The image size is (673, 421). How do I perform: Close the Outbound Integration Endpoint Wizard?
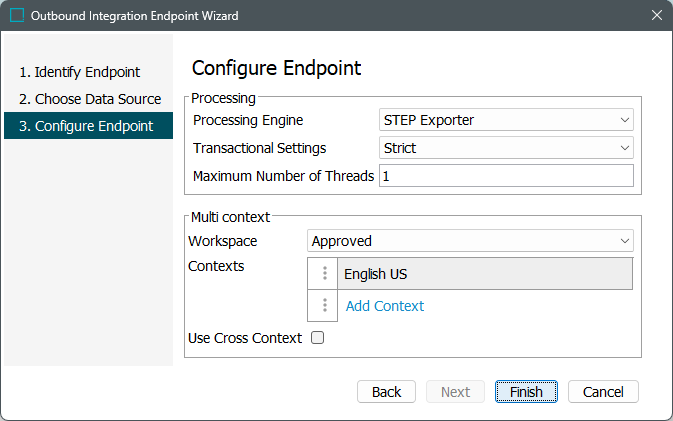656,16
